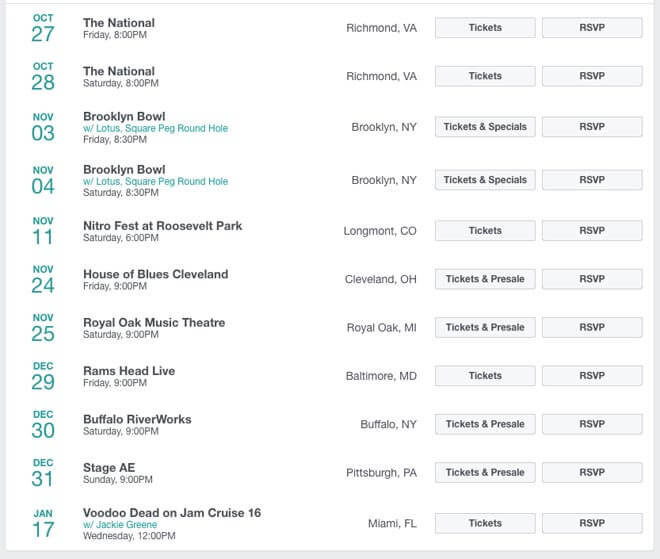
Task: RSVP to Nitro Fest in Longmont
Action: click(x=592, y=231)
